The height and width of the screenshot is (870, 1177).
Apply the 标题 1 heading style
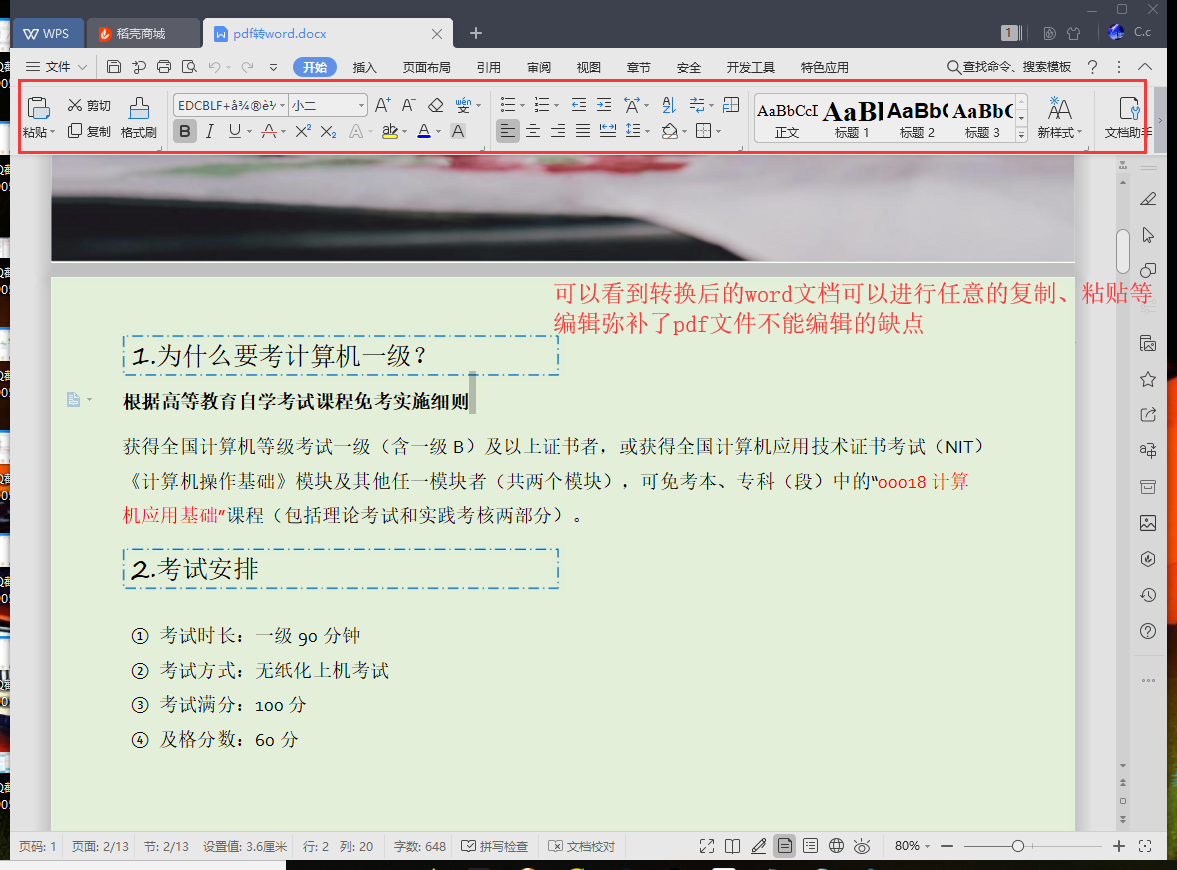[852, 117]
